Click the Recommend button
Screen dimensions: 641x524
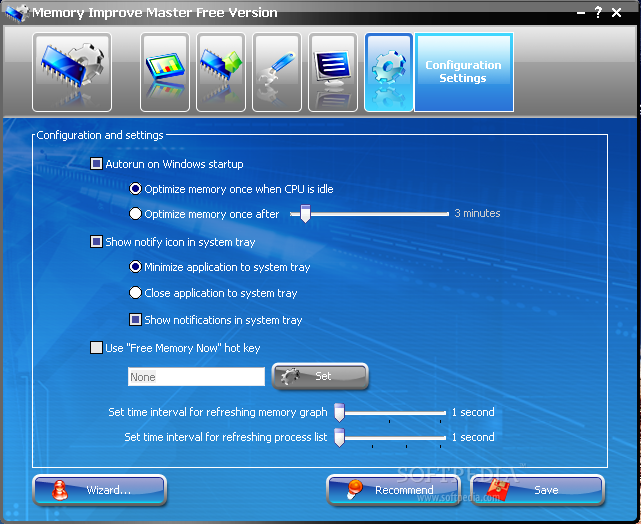pyautogui.click(x=394, y=490)
